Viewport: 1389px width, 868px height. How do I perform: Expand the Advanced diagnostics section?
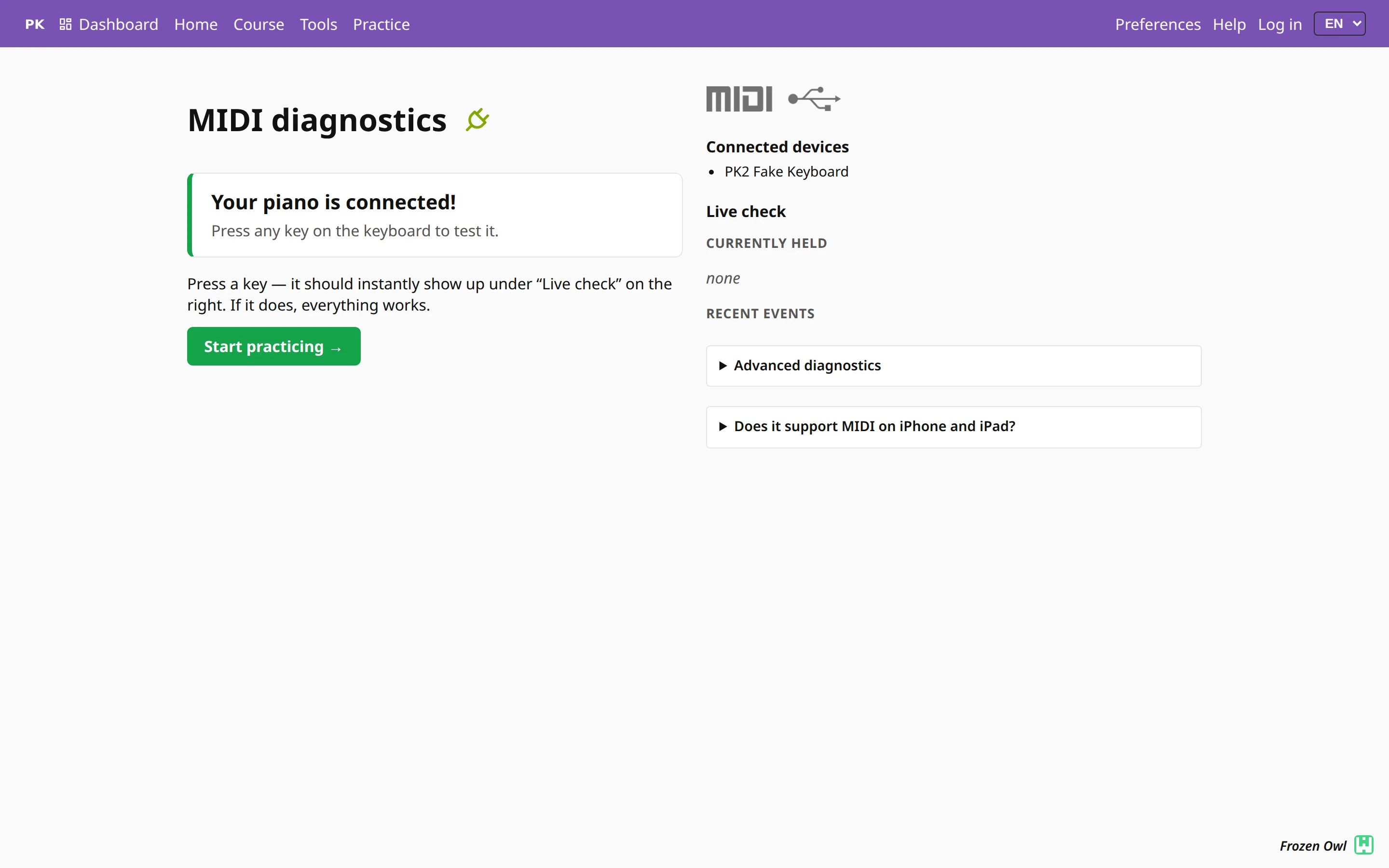(x=953, y=366)
